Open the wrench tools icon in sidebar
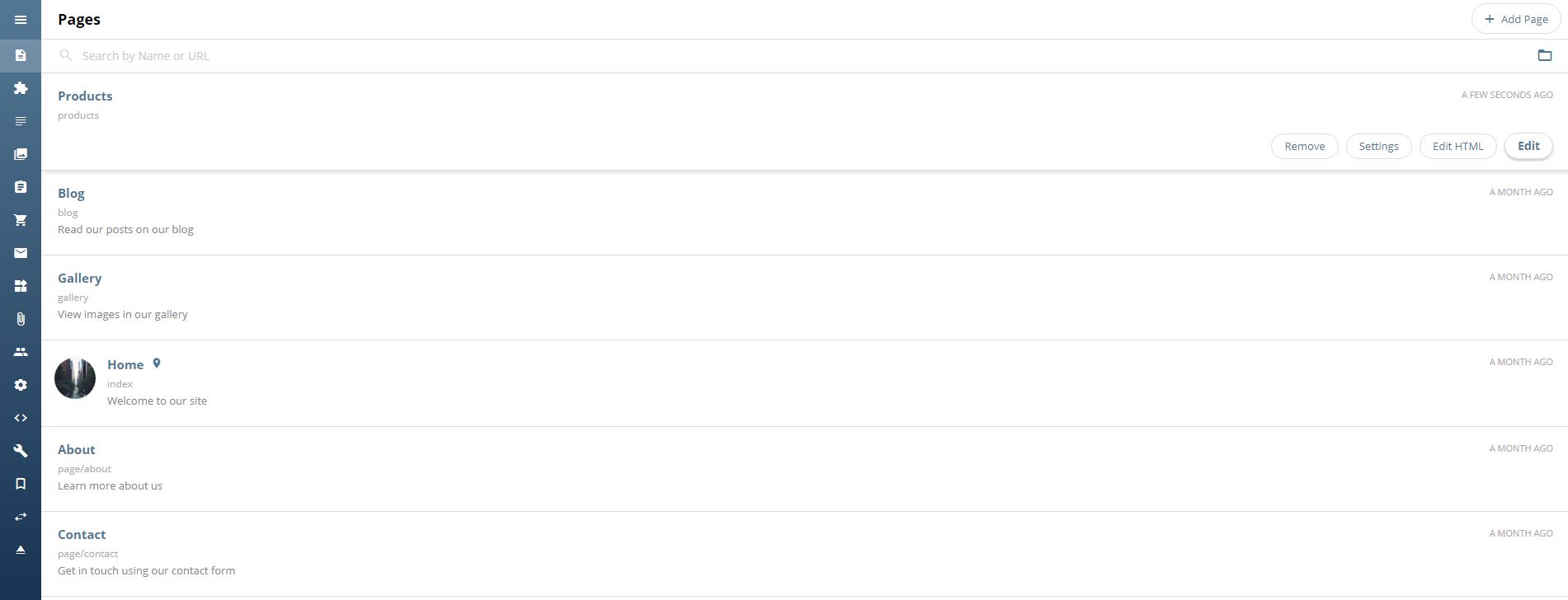This screenshot has width=1568, height=600. [x=21, y=451]
